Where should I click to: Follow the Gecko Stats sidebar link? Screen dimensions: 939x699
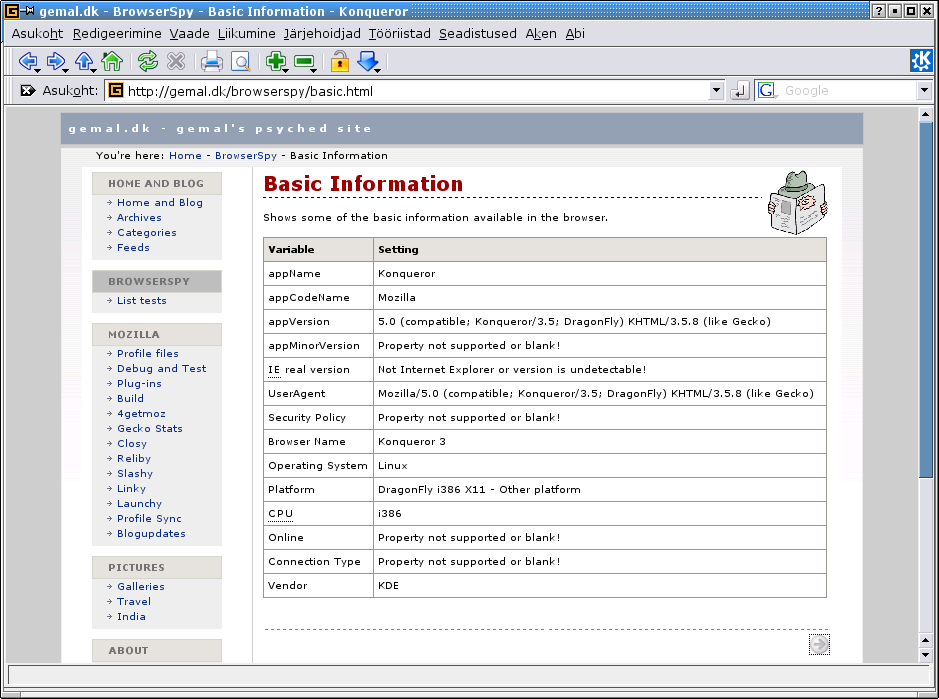pyautogui.click(x=150, y=428)
